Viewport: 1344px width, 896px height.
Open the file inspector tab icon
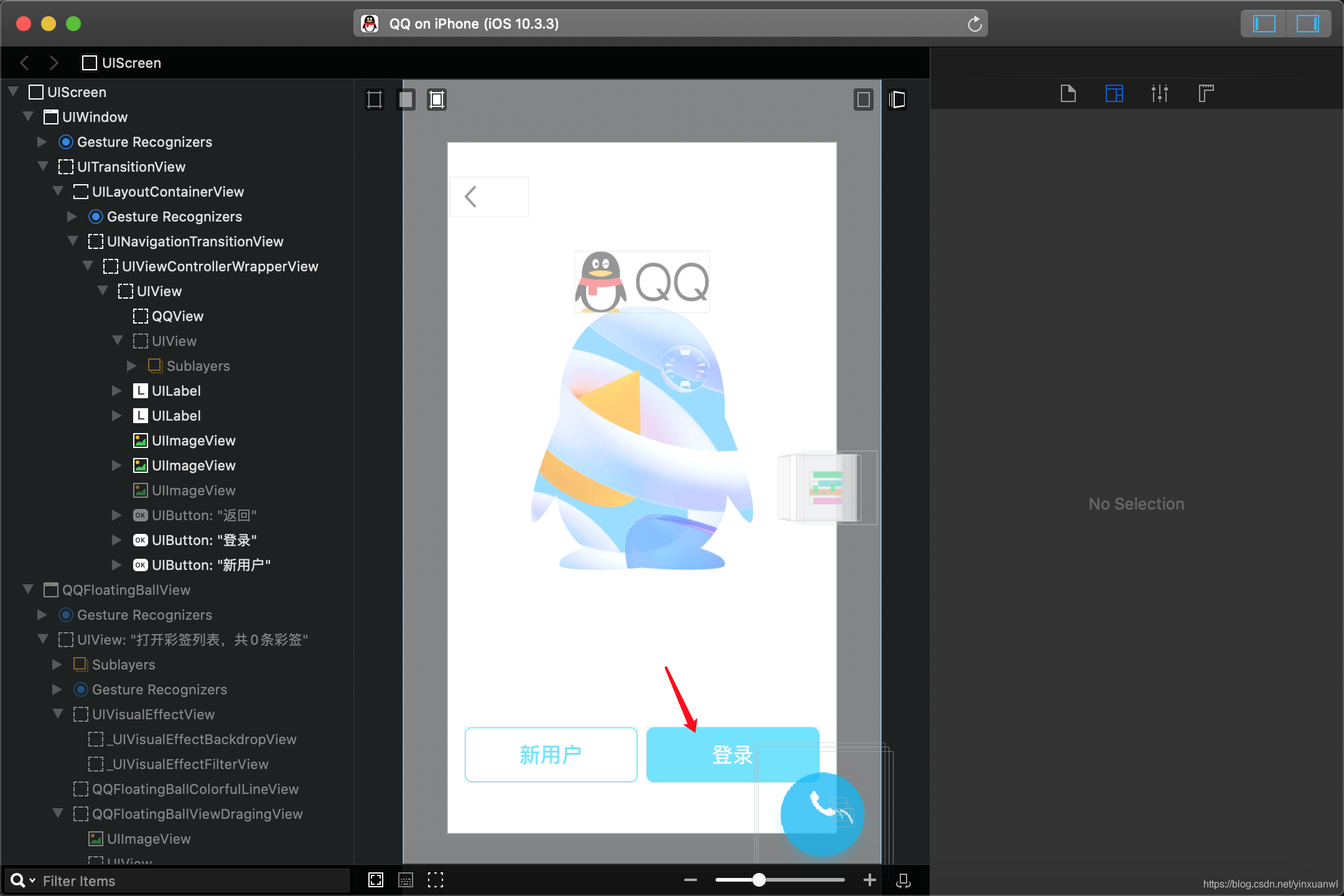1068,93
